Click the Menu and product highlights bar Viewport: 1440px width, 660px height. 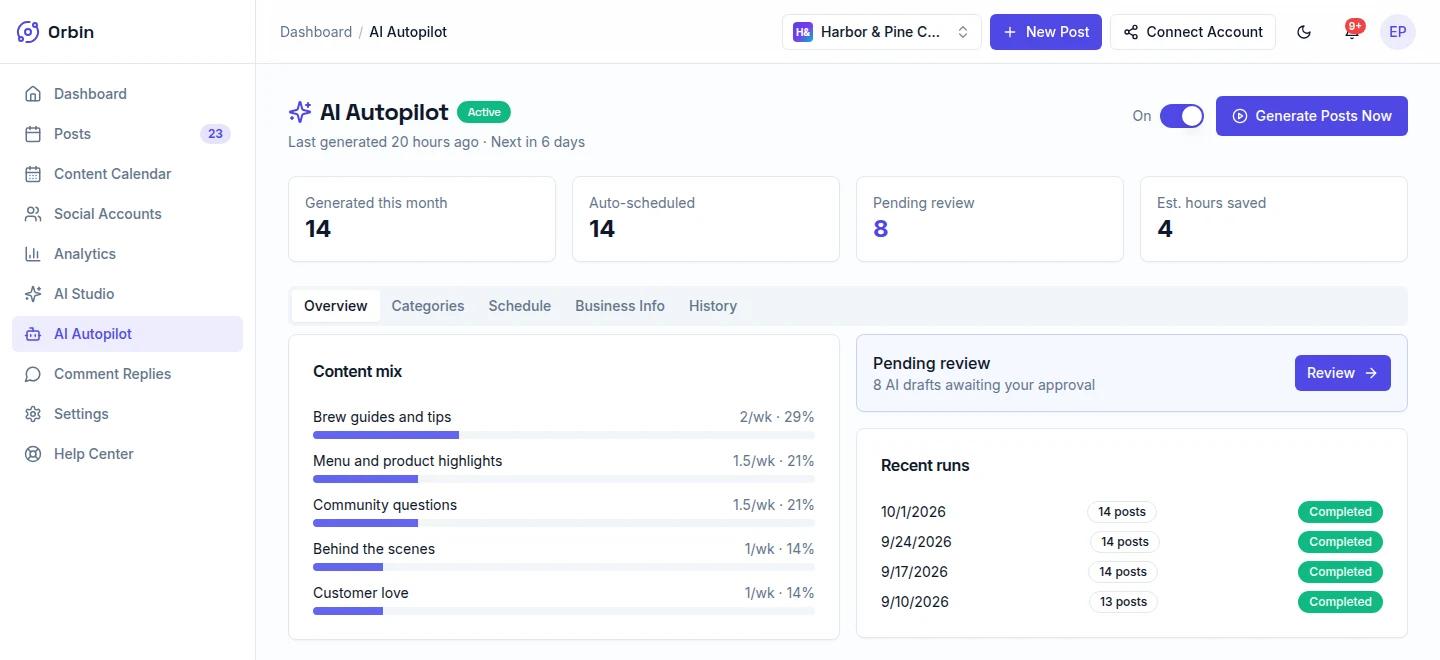[564, 479]
